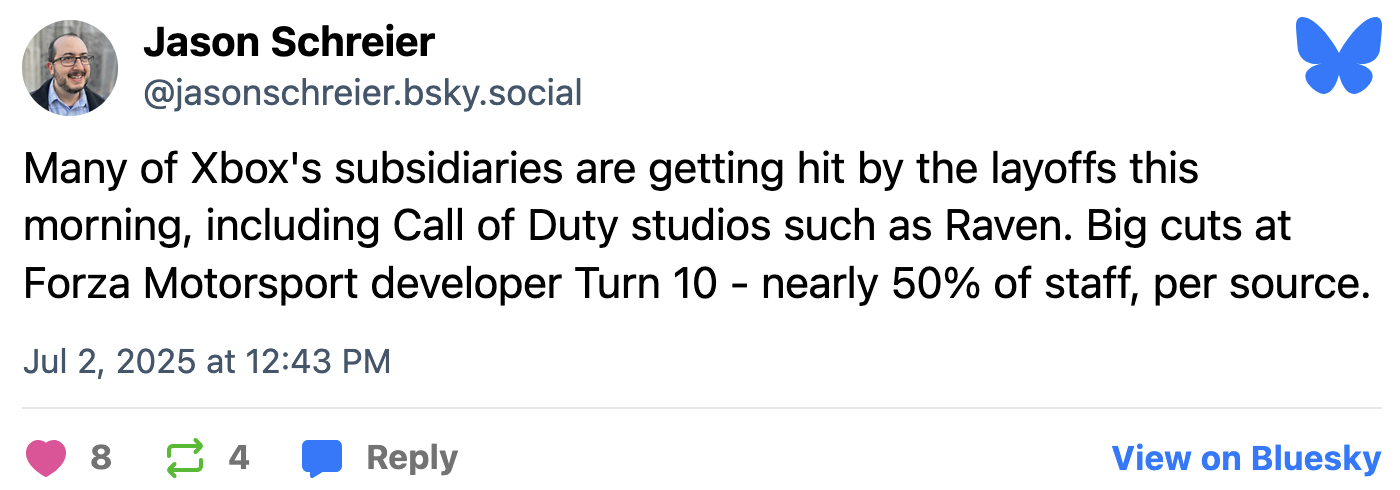Click the like count number 8
Screen dimensions: 1400x490
[x=100, y=458]
